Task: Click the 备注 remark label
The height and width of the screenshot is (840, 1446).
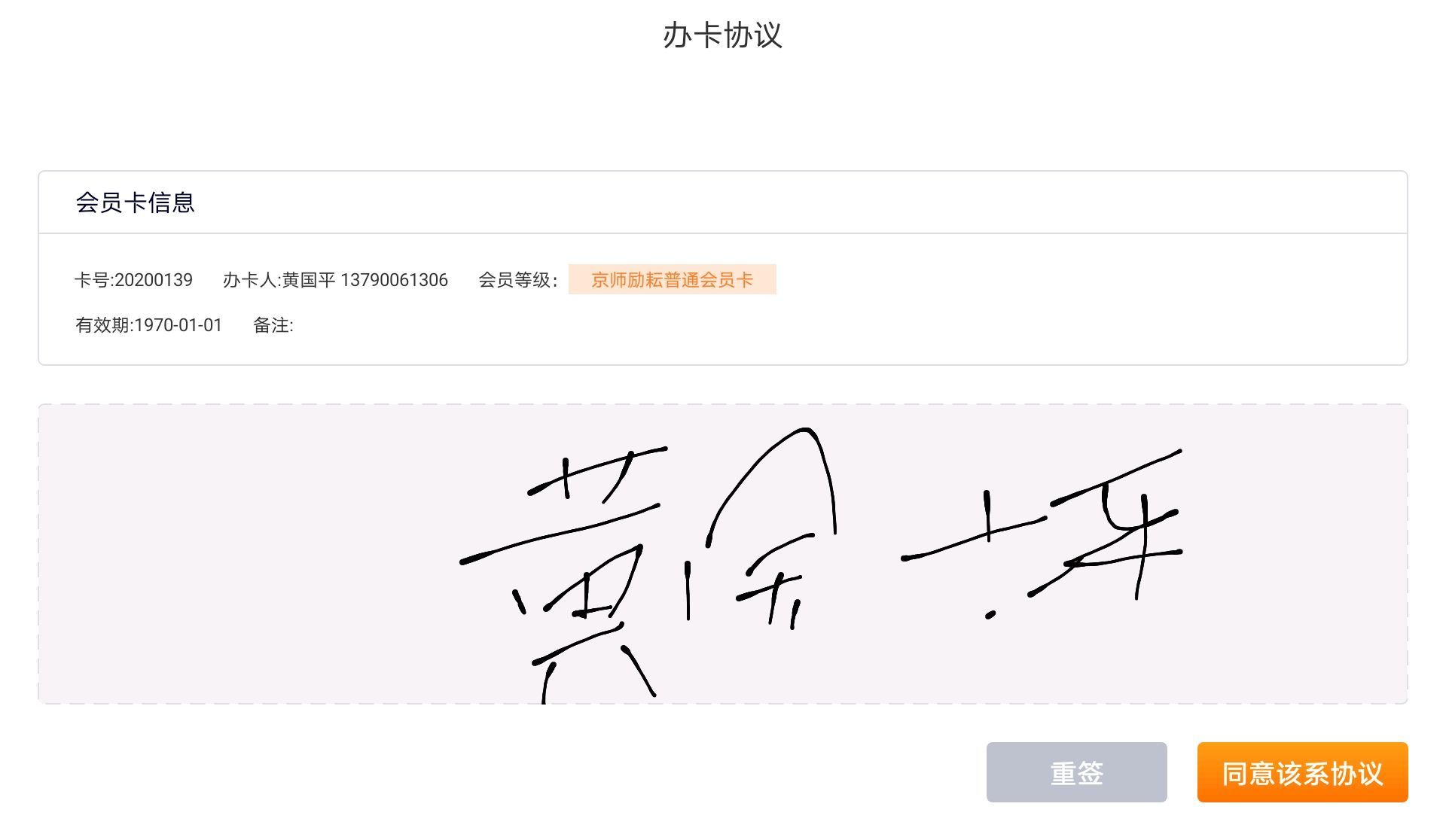Action: (x=273, y=325)
